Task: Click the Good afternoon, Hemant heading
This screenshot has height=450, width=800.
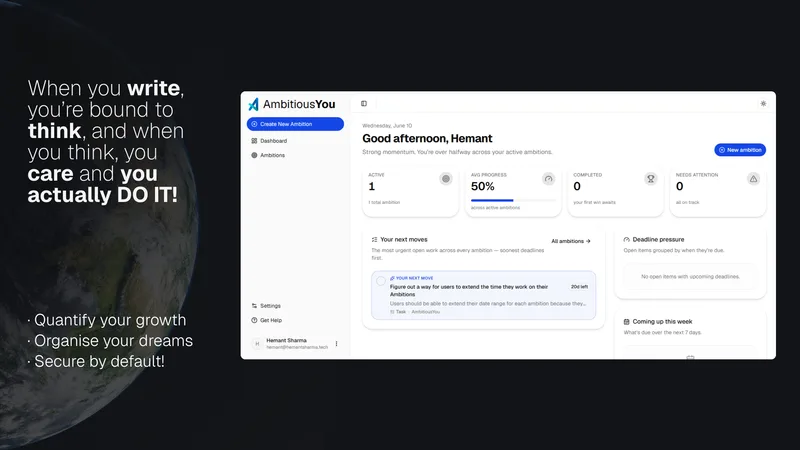Action: [x=427, y=138]
